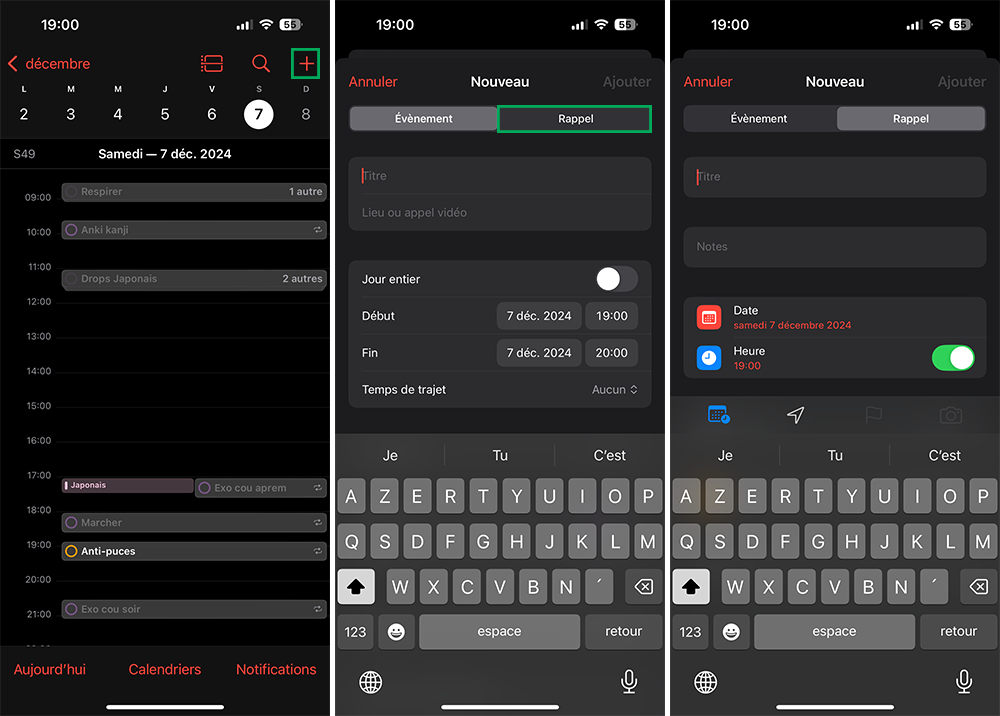Check the Anti-puces reminder circle
Image resolution: width=1000 pixels, height=716 pixels.
coord(71,551)
